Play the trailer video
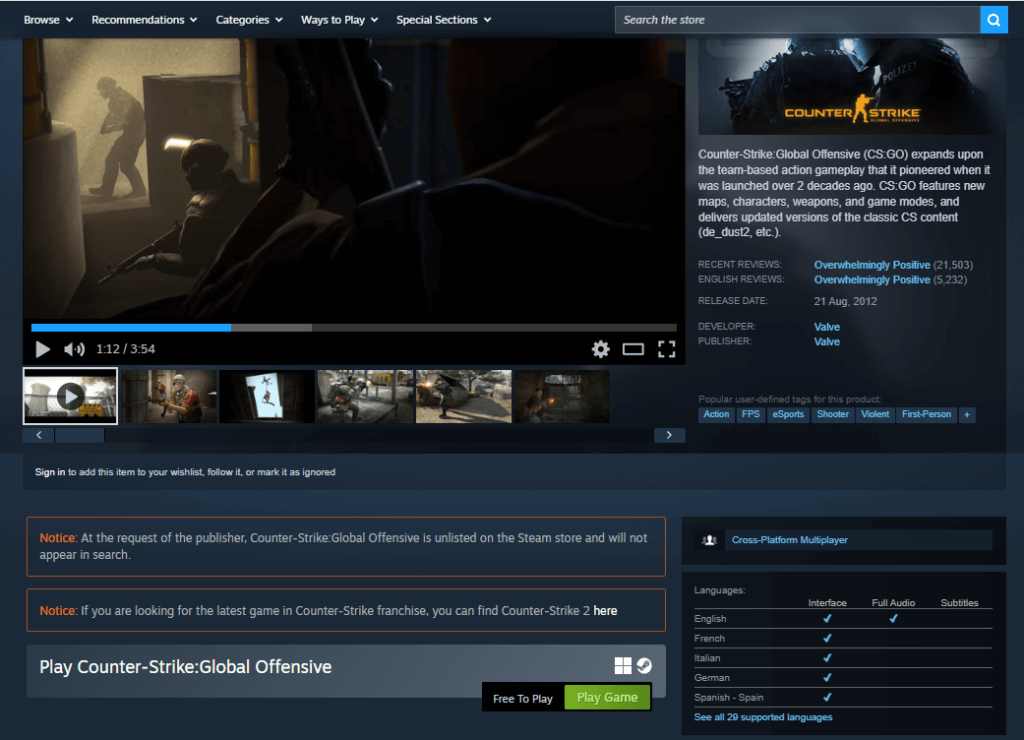Image resolution: width=1024 pixels, height=740 pixels. (x=43, y=349)
